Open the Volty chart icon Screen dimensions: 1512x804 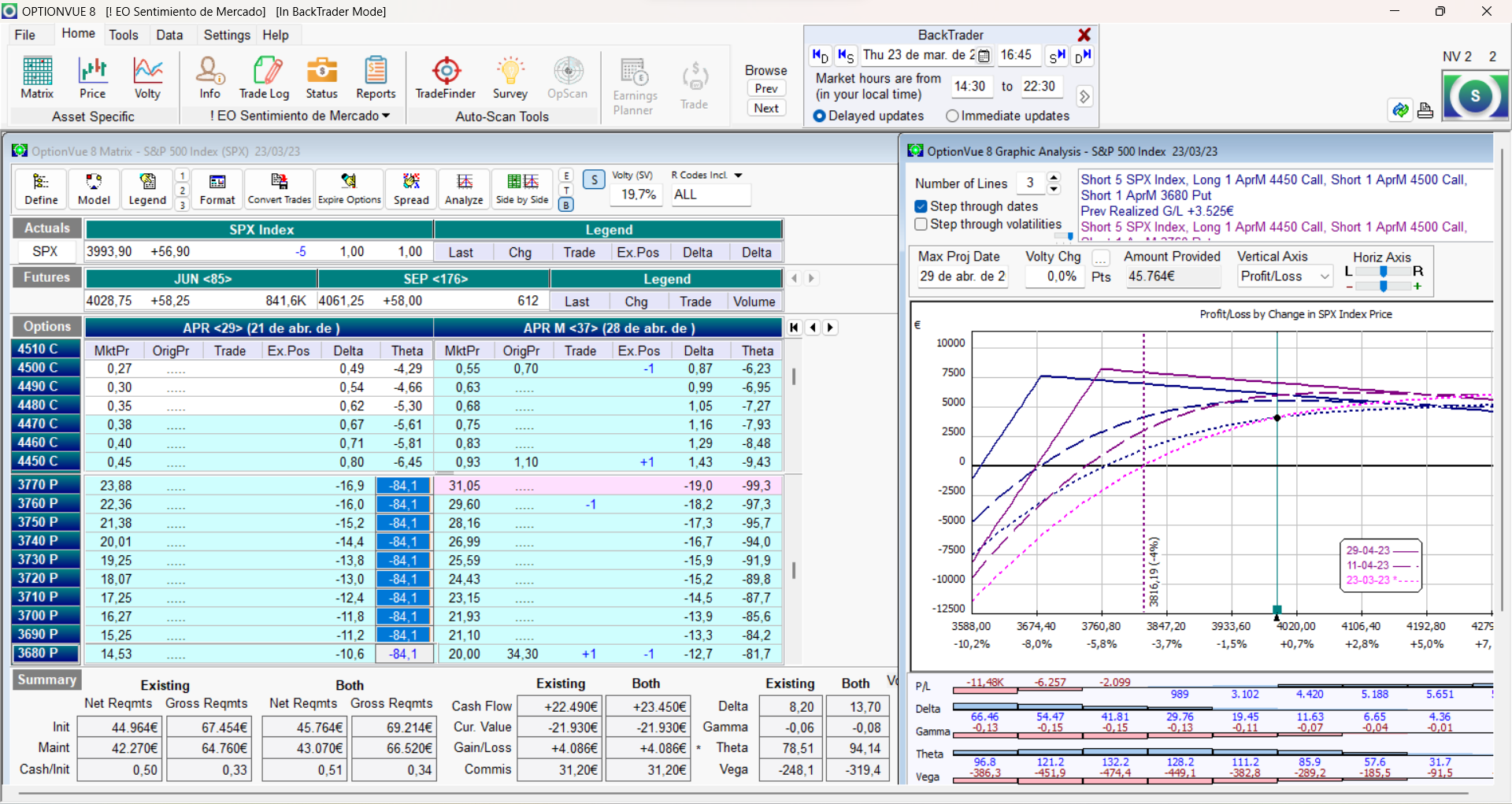[x=147, y=78]
